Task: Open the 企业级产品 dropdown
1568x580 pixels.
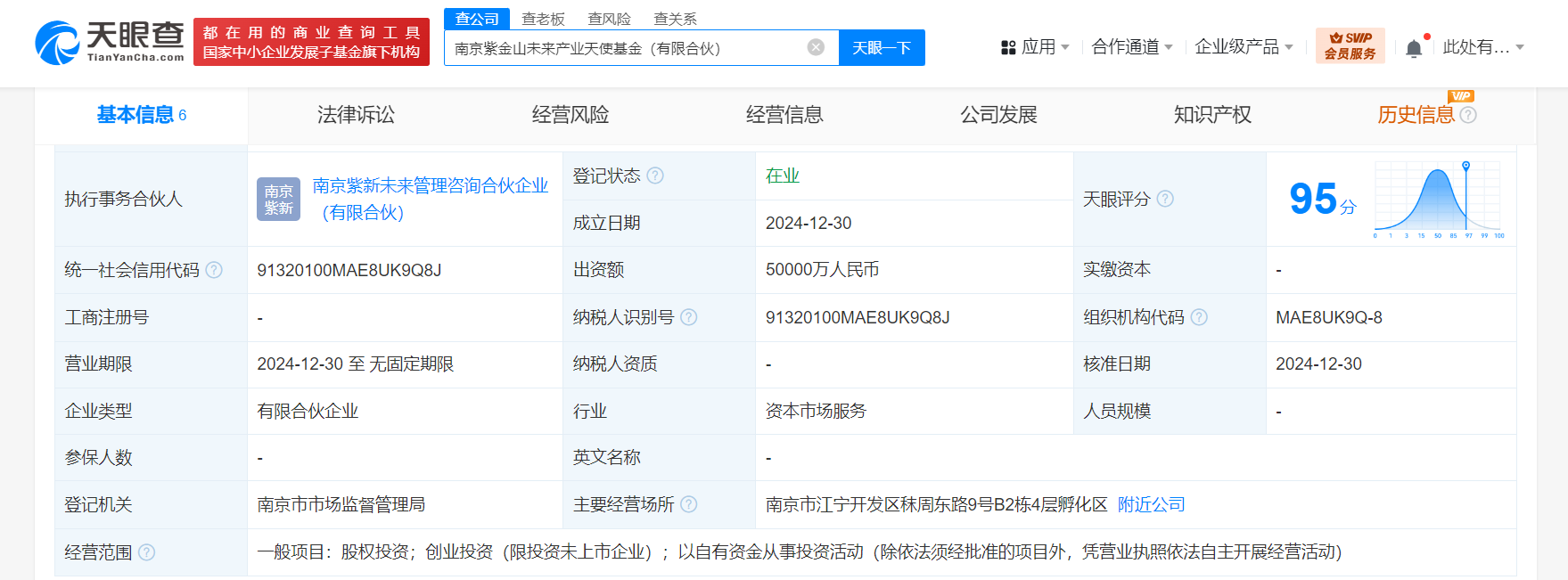Action: tap(1243, 47)
